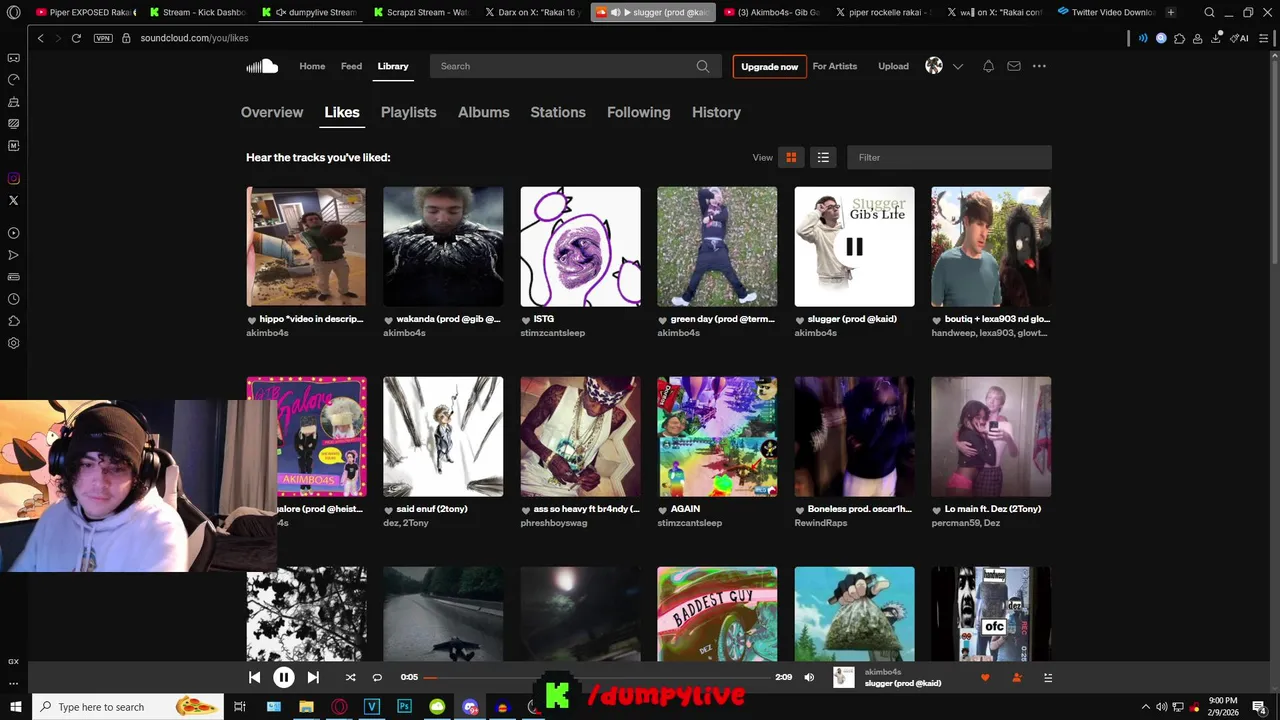This screenshot has height=720, width=1280.
Task: Click the Filter input field
Action: [949, 157]
